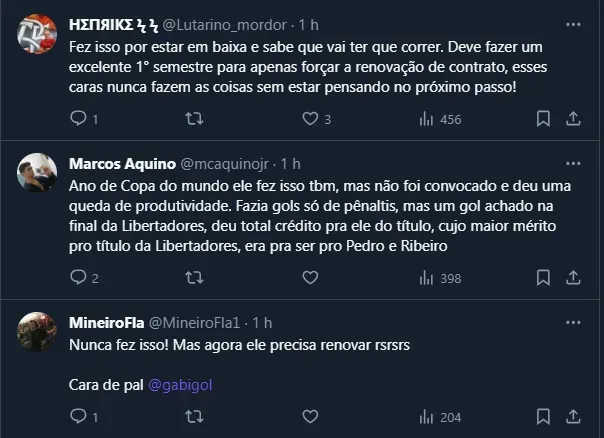This screenshot has height=438, width=604.
Task: Open Marcos Aquino's avatar thumbnail
Action: pyautogui.click(x=37, y=173)
